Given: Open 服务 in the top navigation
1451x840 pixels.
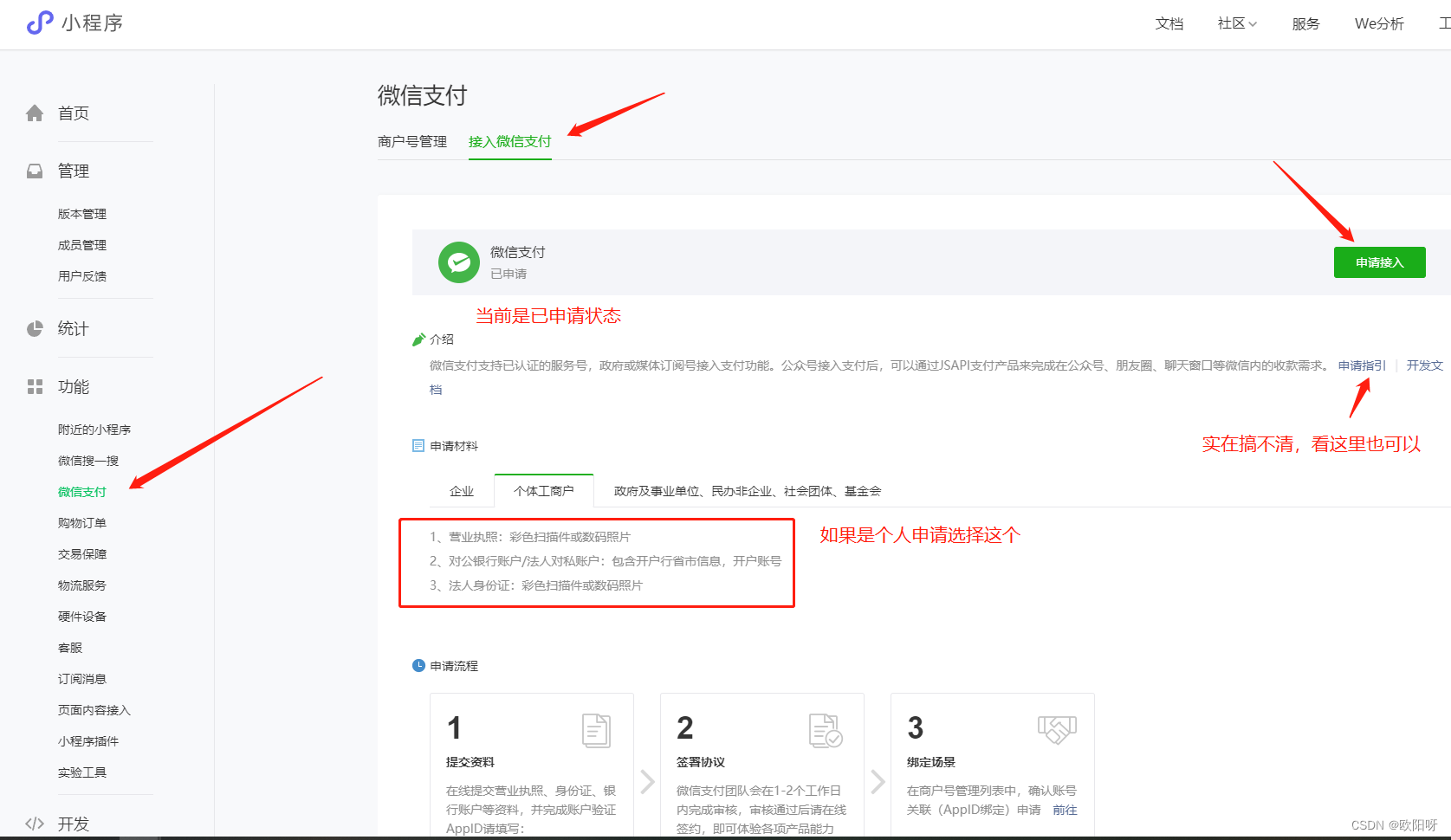Looking at the screenshot, I should pyautogui.click(x=1305, y=23).
